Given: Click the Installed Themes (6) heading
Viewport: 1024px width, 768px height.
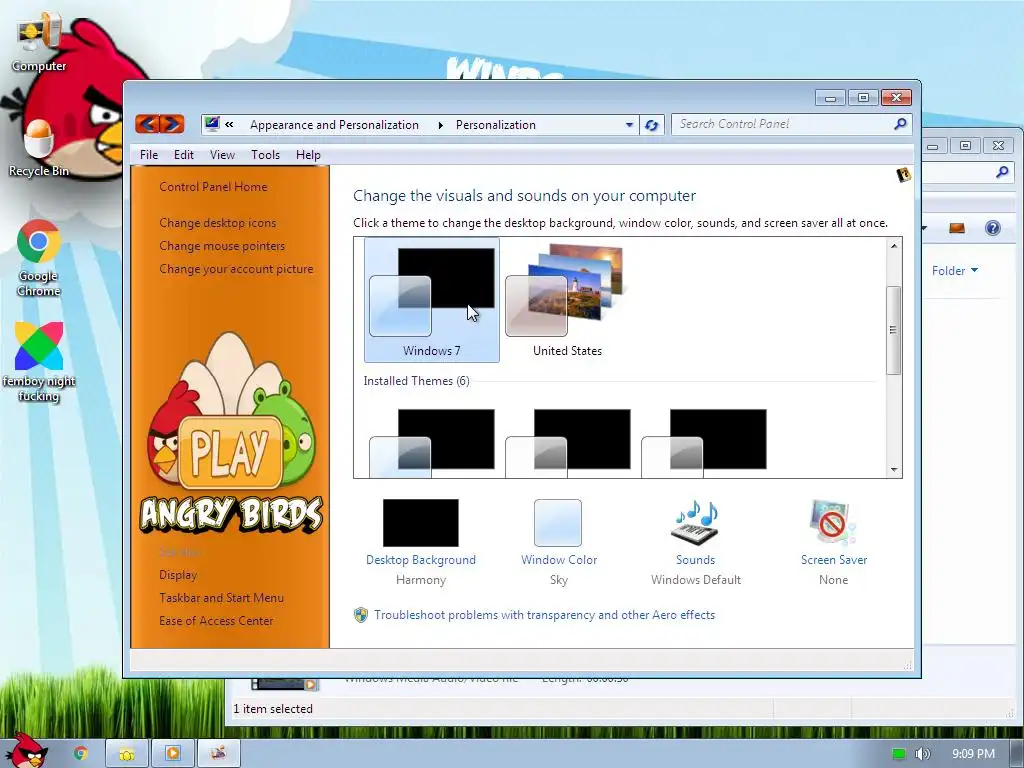Looking at the screenshot, I should click(416, 381).
